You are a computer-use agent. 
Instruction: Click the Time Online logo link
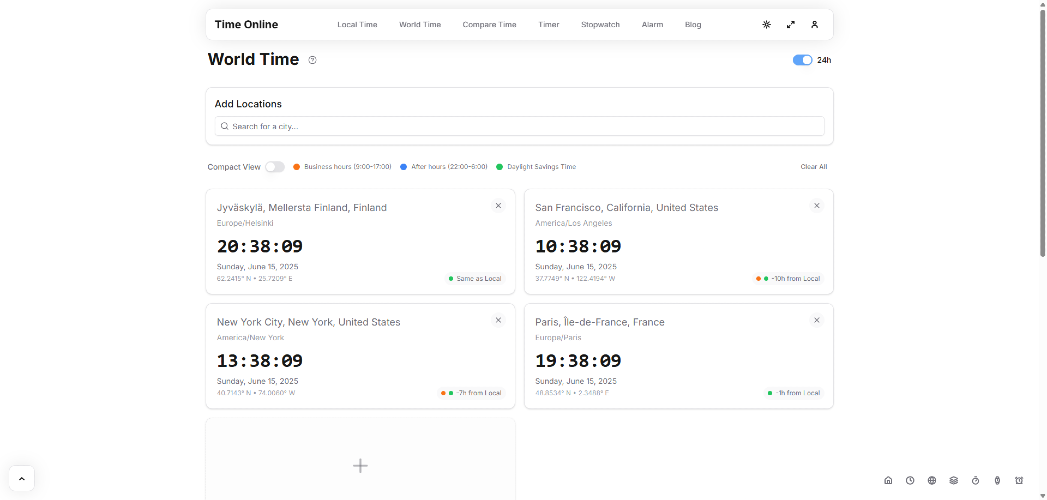point(246,24)
